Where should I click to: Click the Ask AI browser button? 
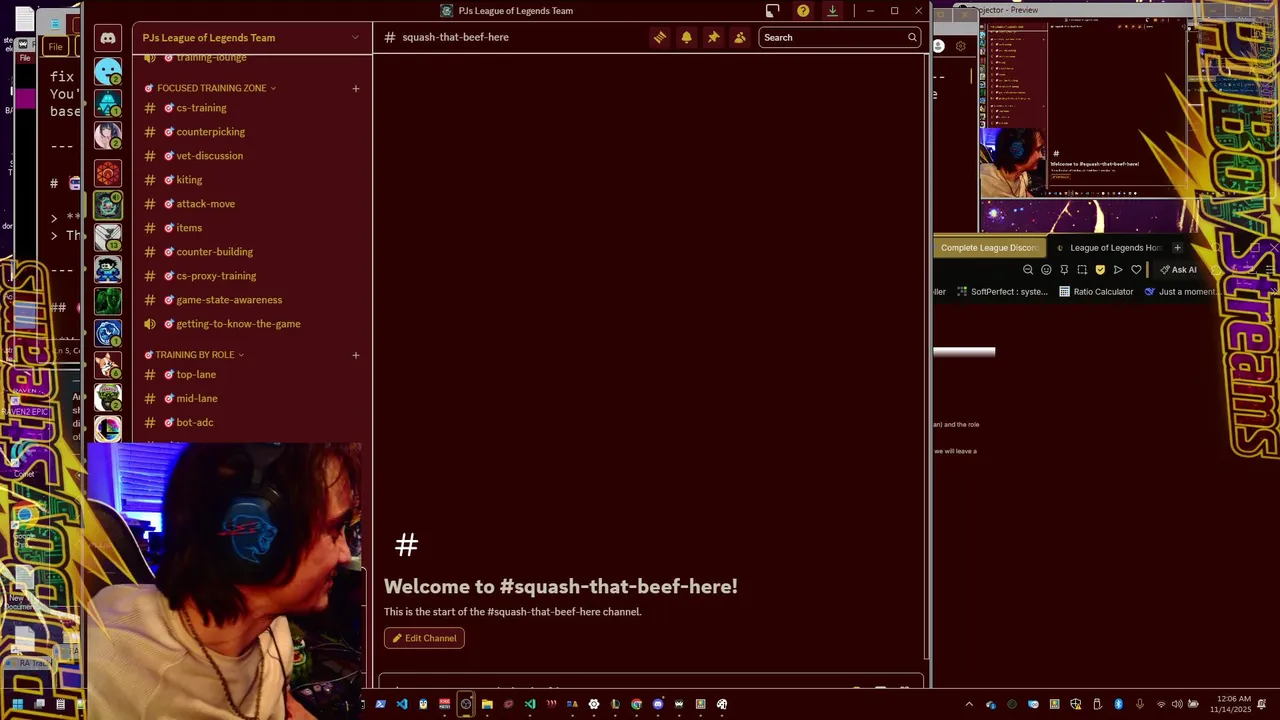(x=1178, y=270)
